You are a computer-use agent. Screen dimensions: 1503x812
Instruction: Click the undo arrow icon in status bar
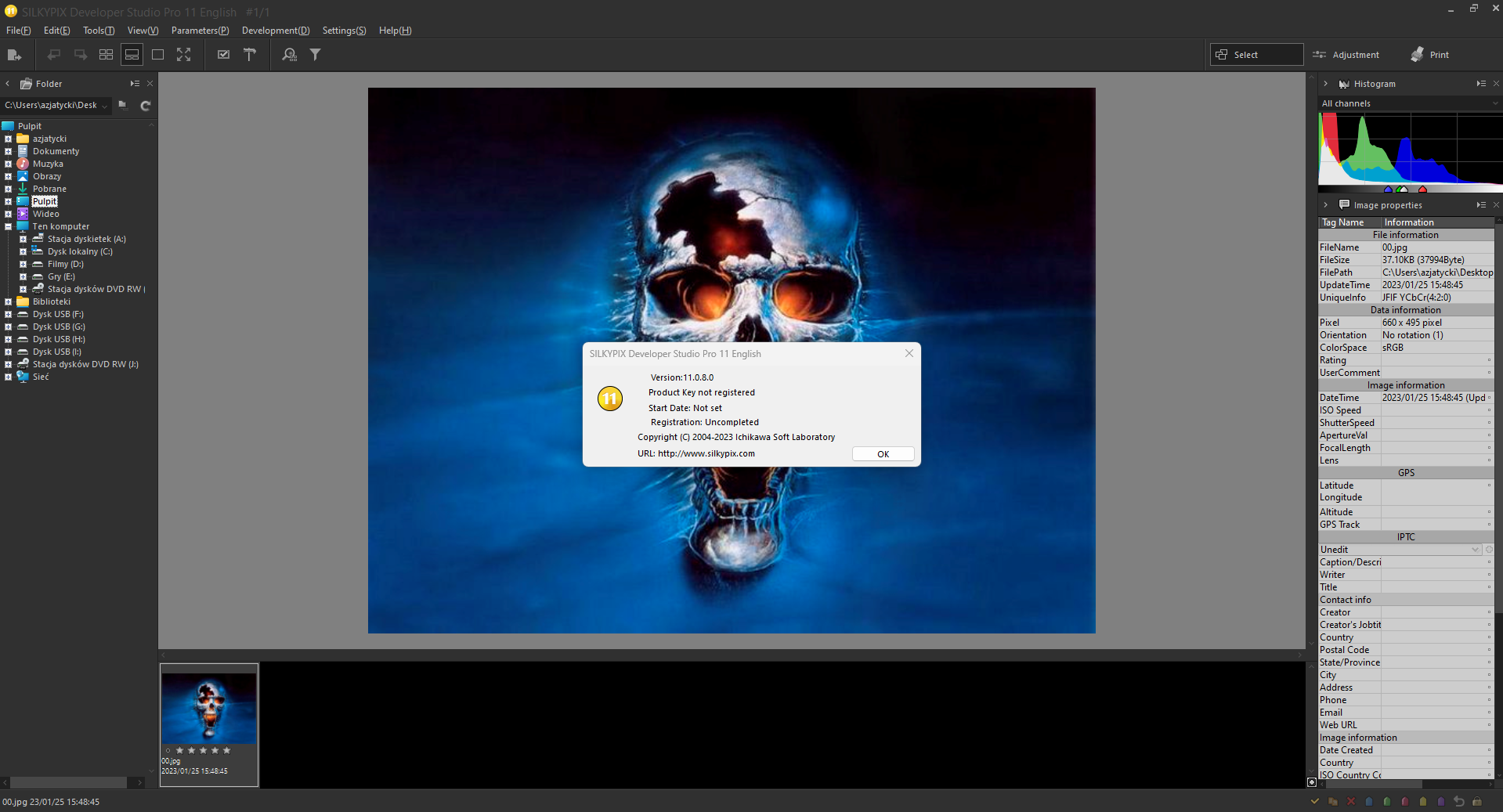(x=1459, y=801)
